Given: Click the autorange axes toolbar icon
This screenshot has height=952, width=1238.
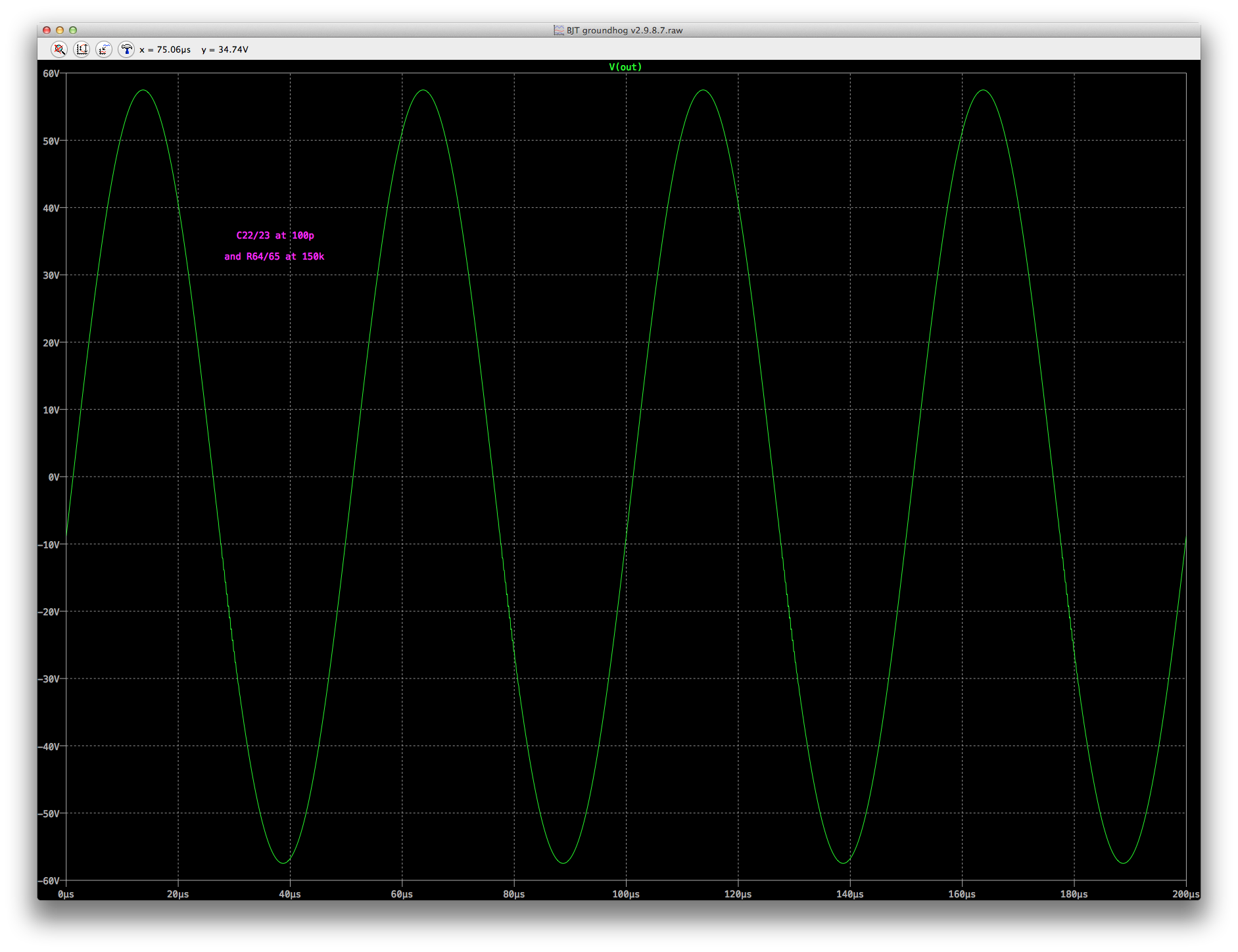Looking at the screenshot, I should pyautogui.click(x=82, y=49).
